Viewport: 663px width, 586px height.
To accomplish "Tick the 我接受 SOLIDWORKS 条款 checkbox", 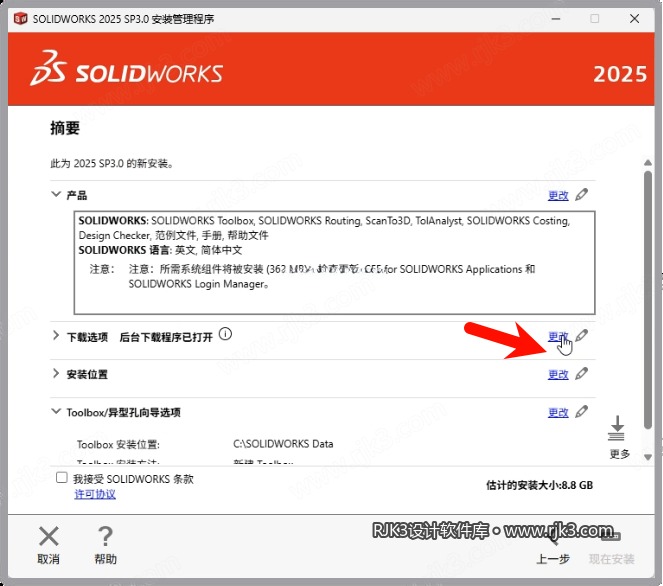I will tap(62, 478).
